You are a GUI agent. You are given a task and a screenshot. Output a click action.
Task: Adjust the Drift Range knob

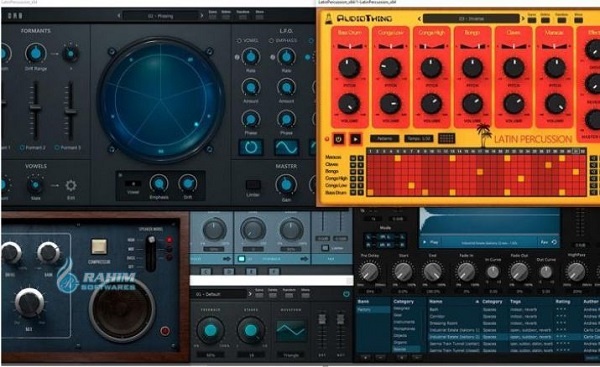pyautogui.click(x=36, y=54)
